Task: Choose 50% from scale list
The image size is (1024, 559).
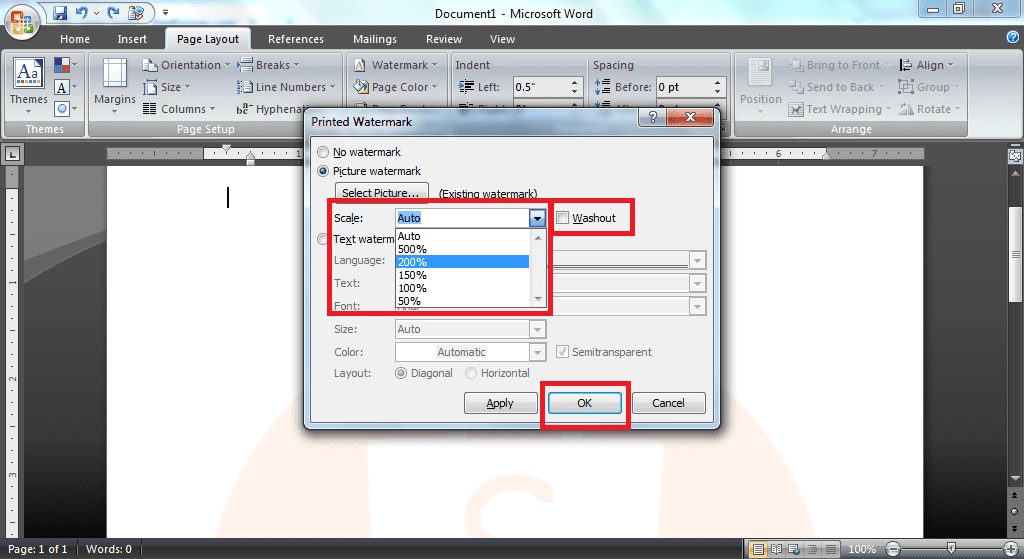Action: [x=462, y=301]
